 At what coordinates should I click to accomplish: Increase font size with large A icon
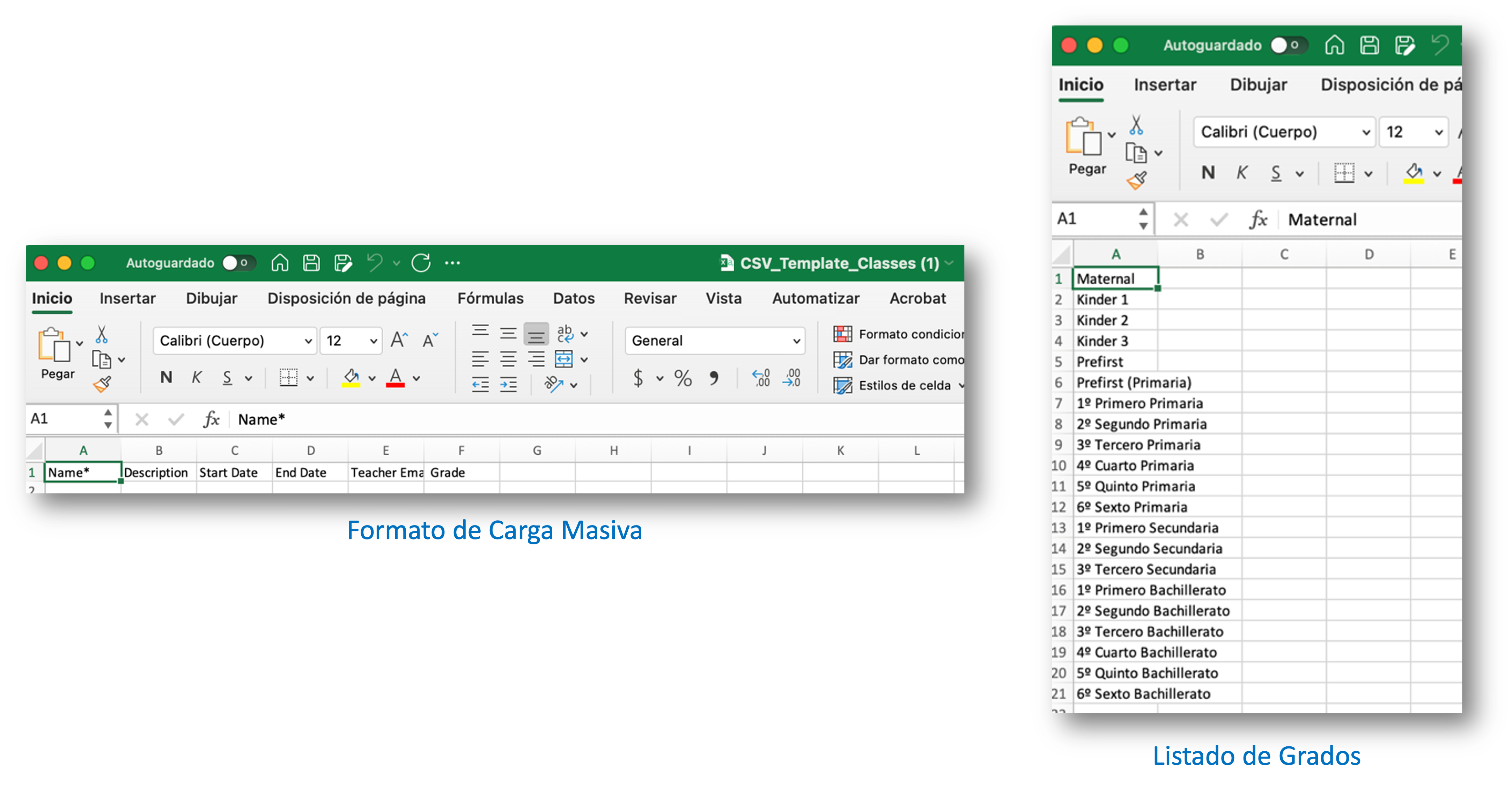tap(399, 340)
